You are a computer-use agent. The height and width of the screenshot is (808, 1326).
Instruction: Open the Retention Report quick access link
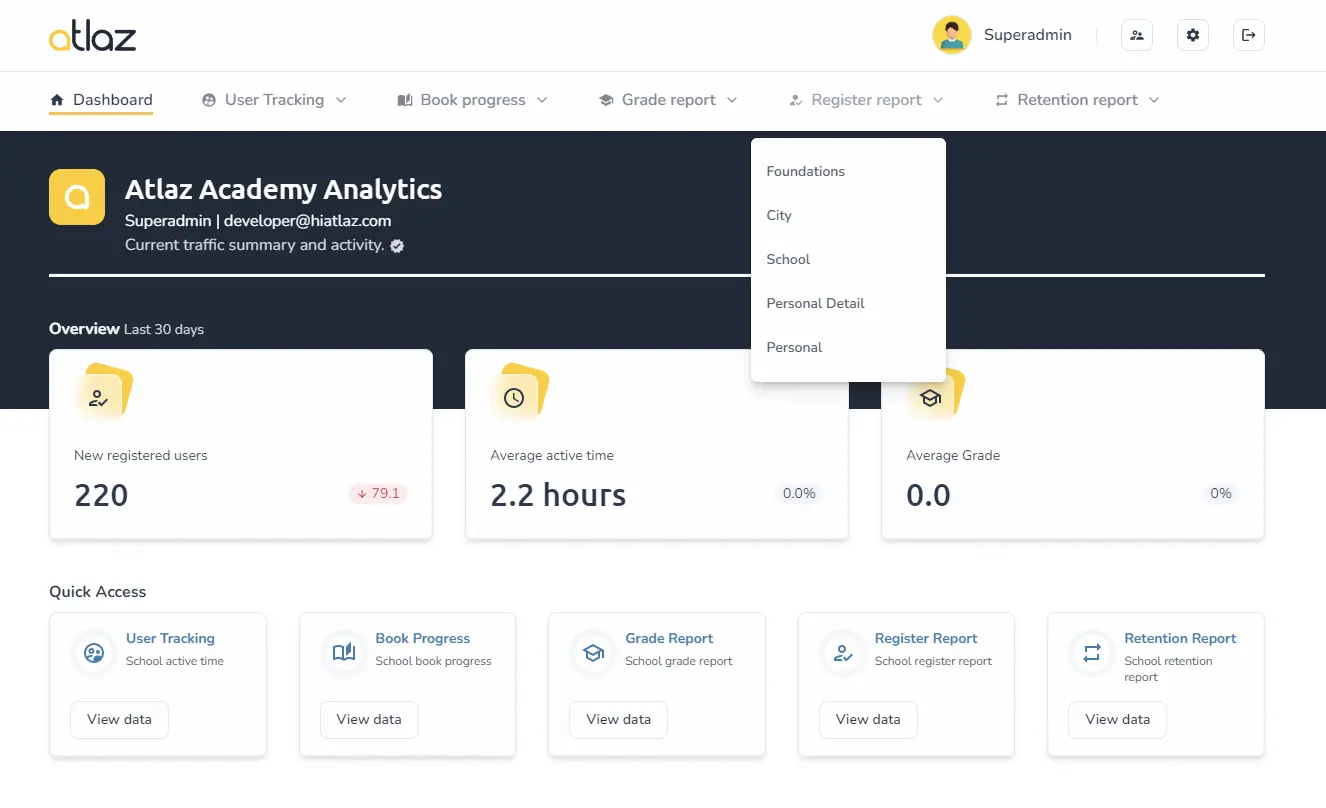tap(1180, 638)
